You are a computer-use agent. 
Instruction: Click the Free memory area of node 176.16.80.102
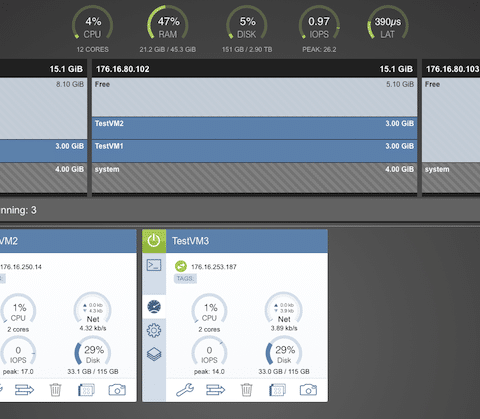click(x=254, y=97)
